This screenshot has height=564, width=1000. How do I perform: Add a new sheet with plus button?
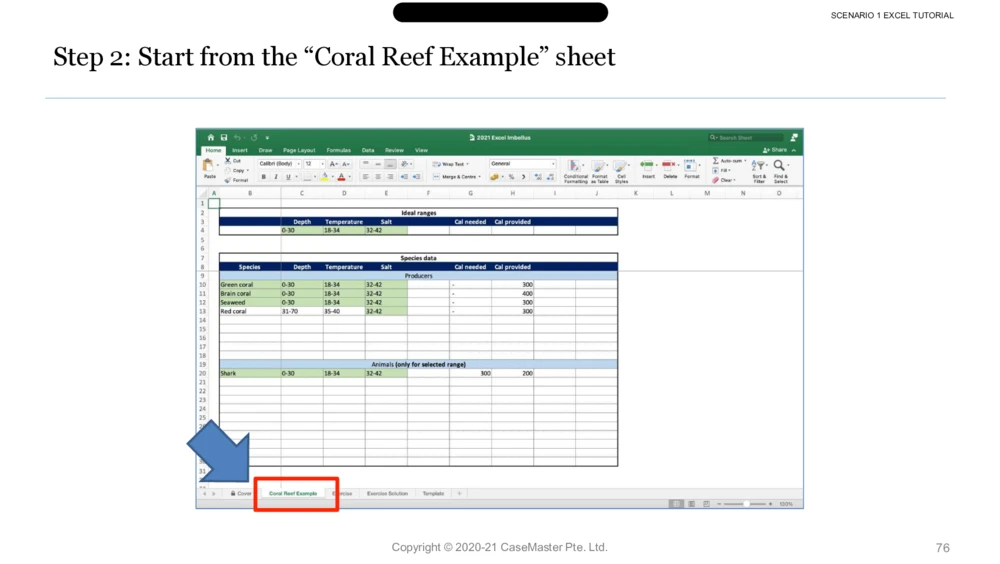[x=459, y=494]
